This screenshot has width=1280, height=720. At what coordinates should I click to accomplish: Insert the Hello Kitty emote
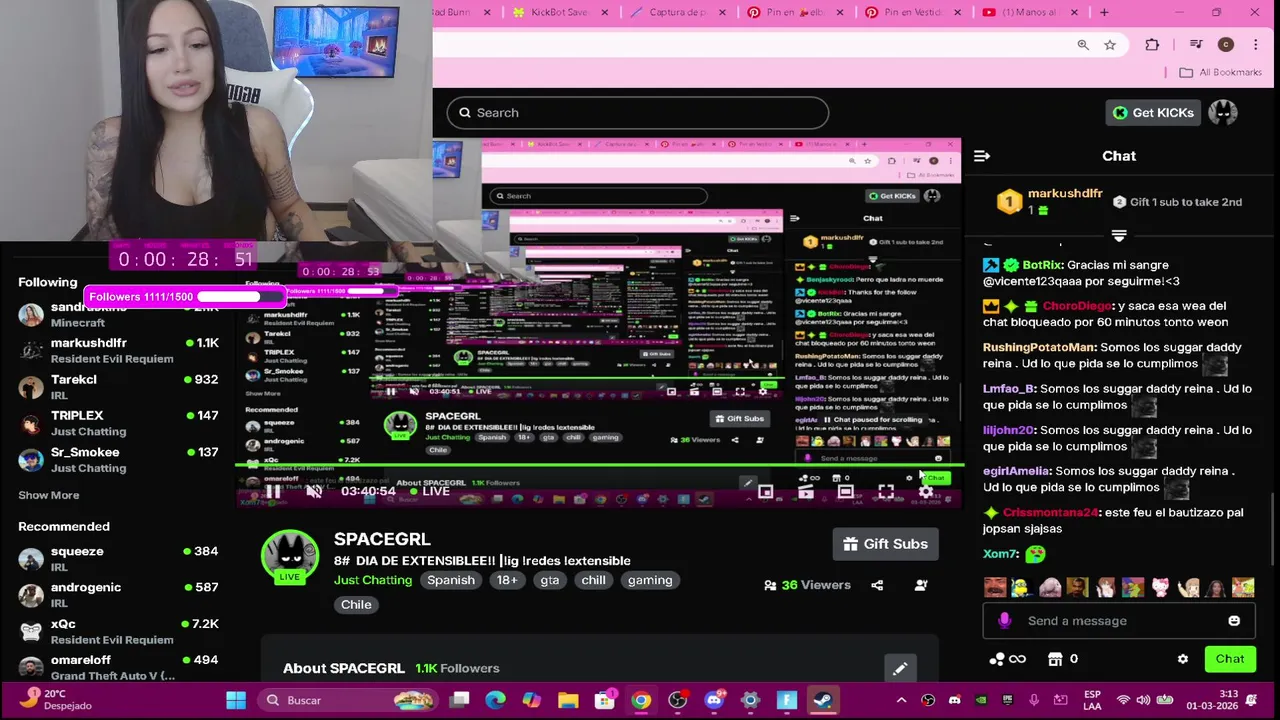(1160, 588)
